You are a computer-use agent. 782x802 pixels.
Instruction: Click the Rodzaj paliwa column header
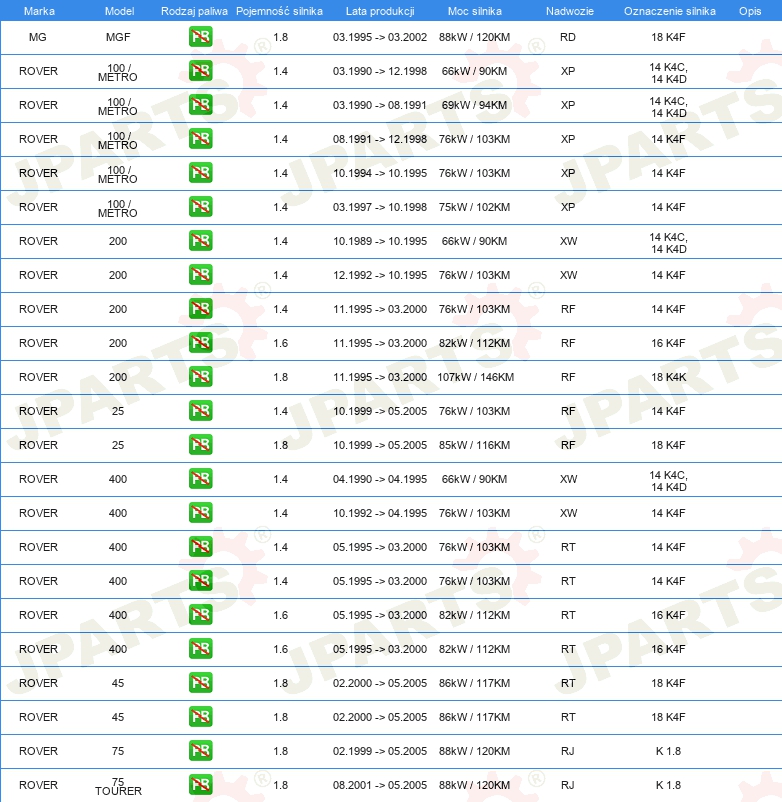(194, 11)
